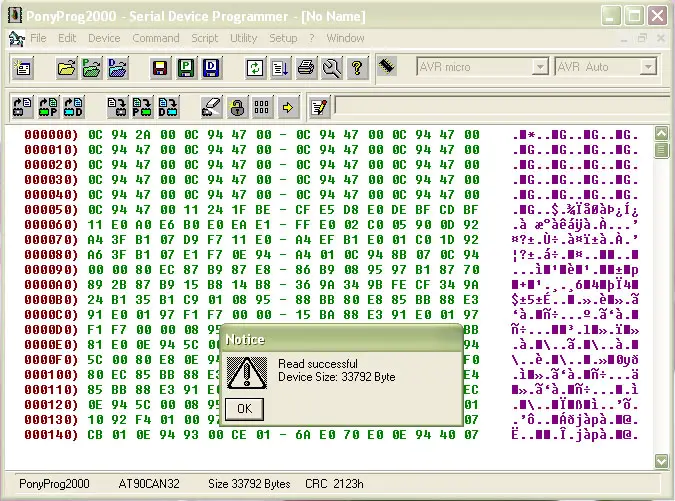The image size is (675, 501).
Task: Click the serial number grid icon
Action: 262,107
